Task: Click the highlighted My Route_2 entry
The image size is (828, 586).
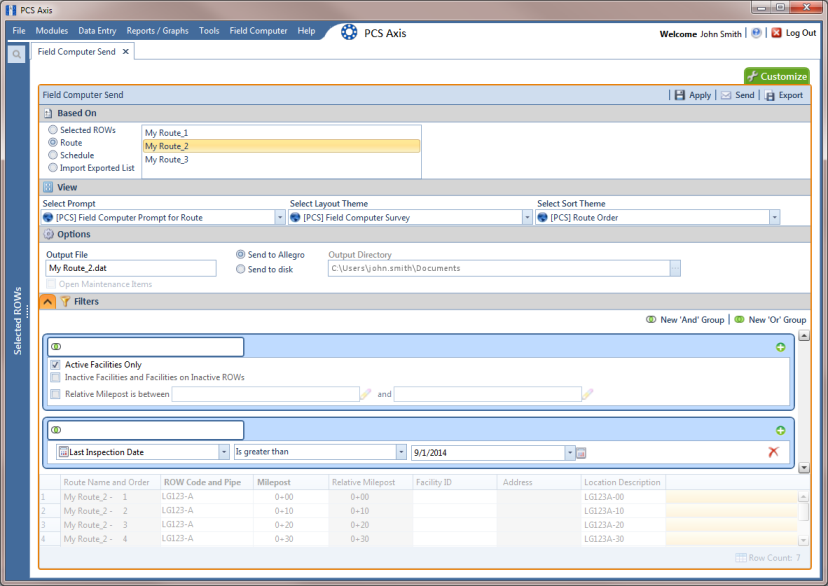Action: (x=281, y=146)
